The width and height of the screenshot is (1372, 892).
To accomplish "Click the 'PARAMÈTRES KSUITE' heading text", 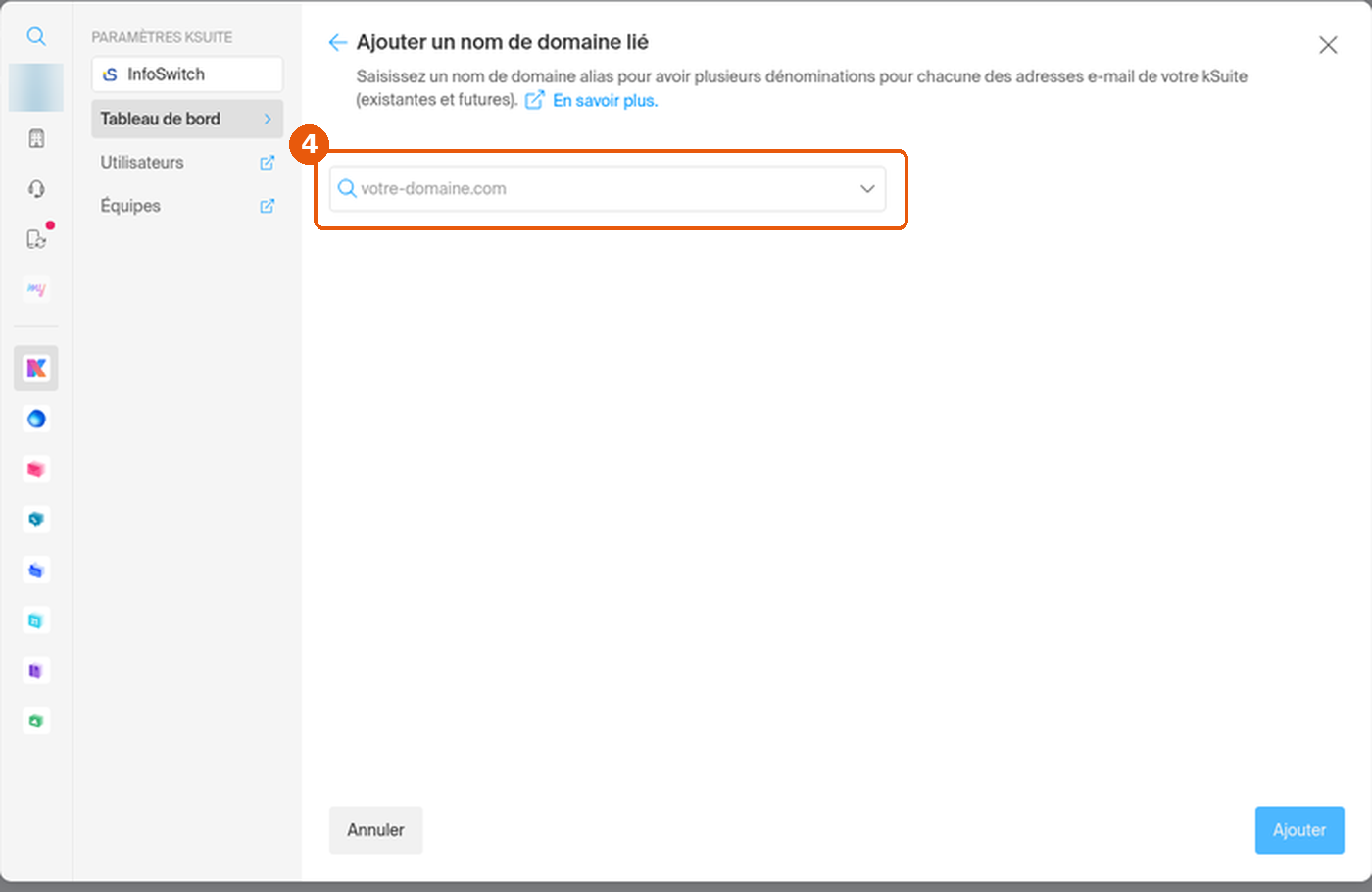I will click(162, 37).
